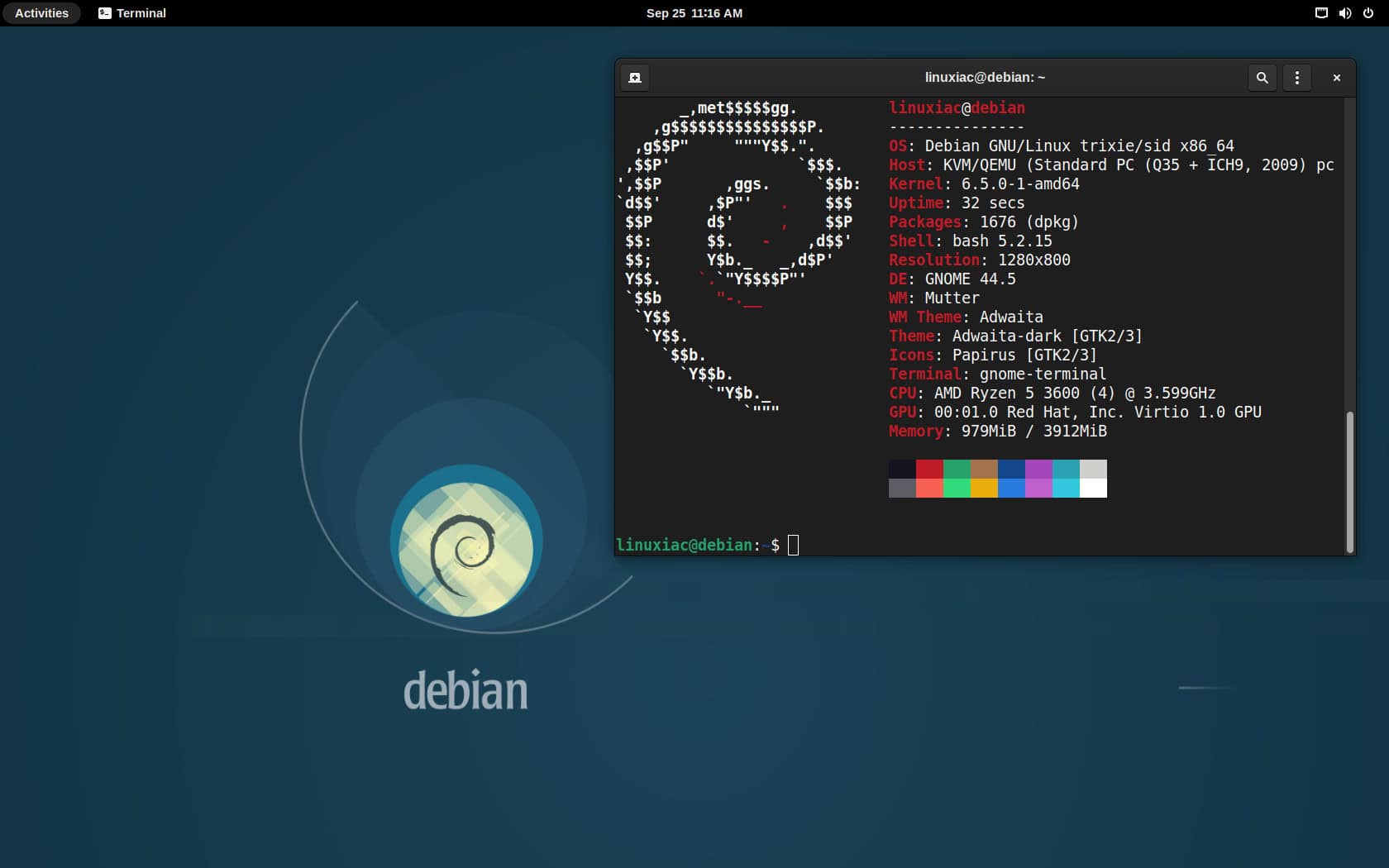
Task: Open the Activities overview
Action: point(41,13)
